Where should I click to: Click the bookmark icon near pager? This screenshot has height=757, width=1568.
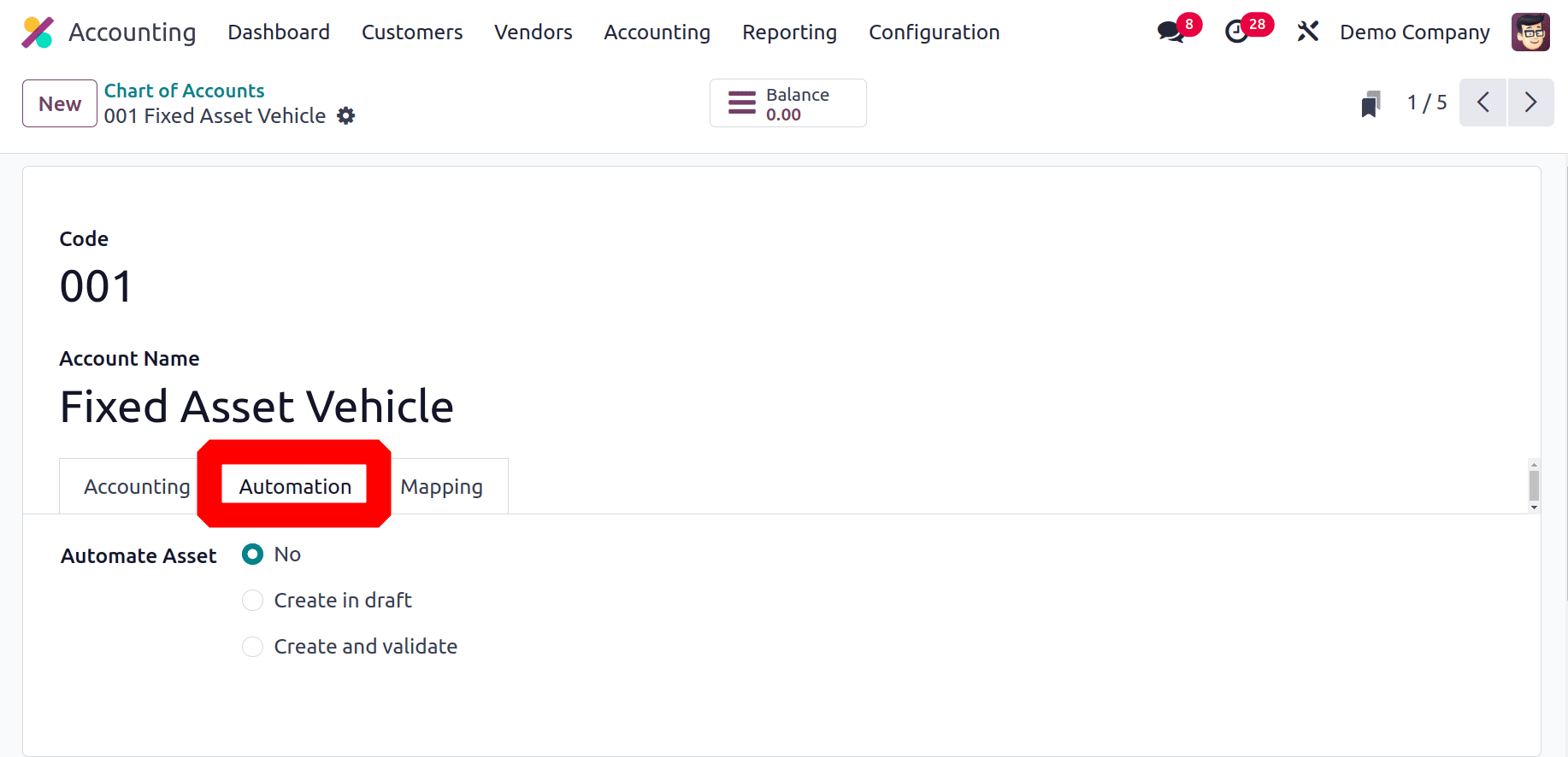tap(1371, 103)
